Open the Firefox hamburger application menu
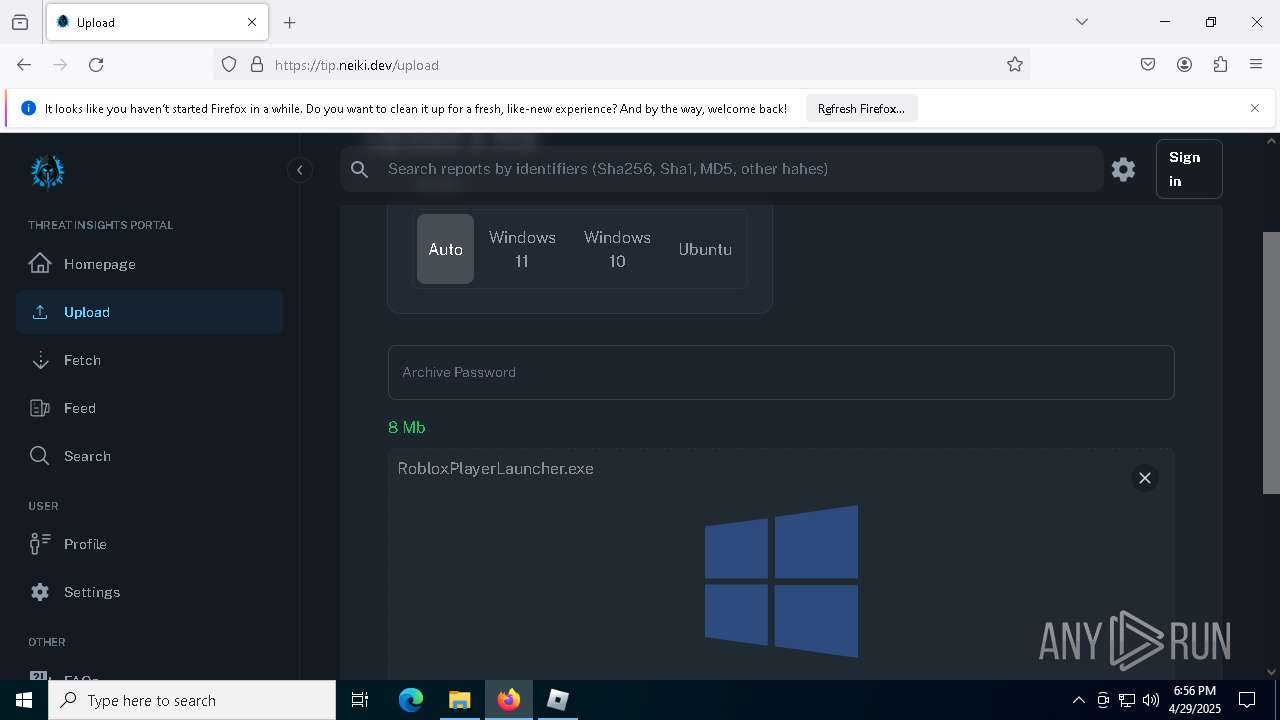Viewport: 1280px width, 720px height. (x=1256, y=64)
